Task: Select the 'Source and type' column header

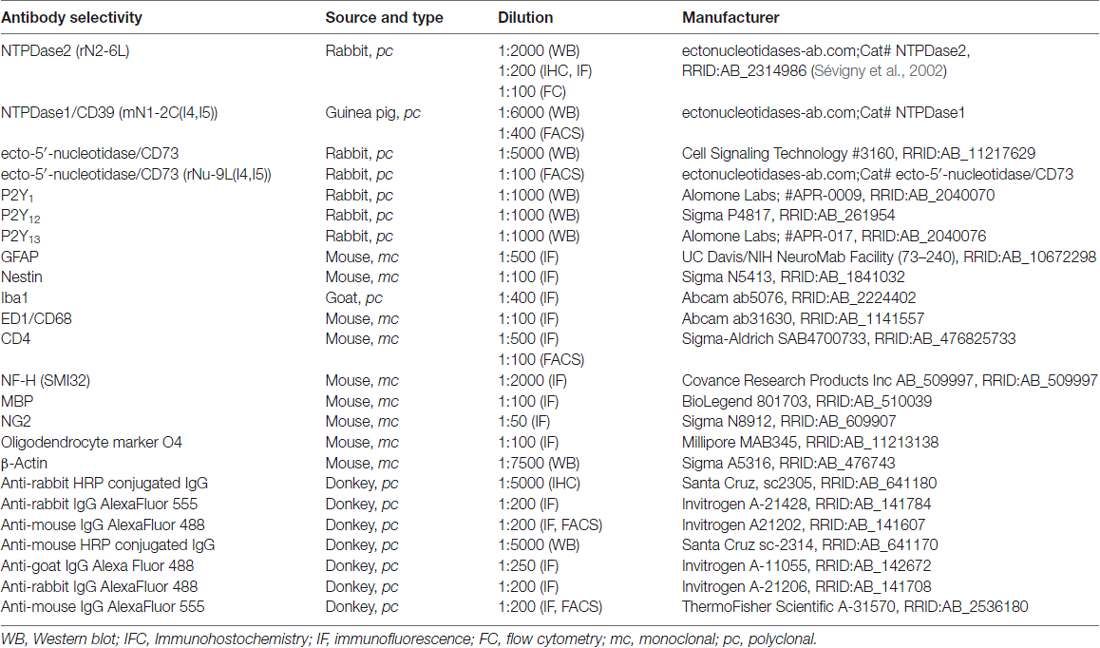Action: point(384,18)
